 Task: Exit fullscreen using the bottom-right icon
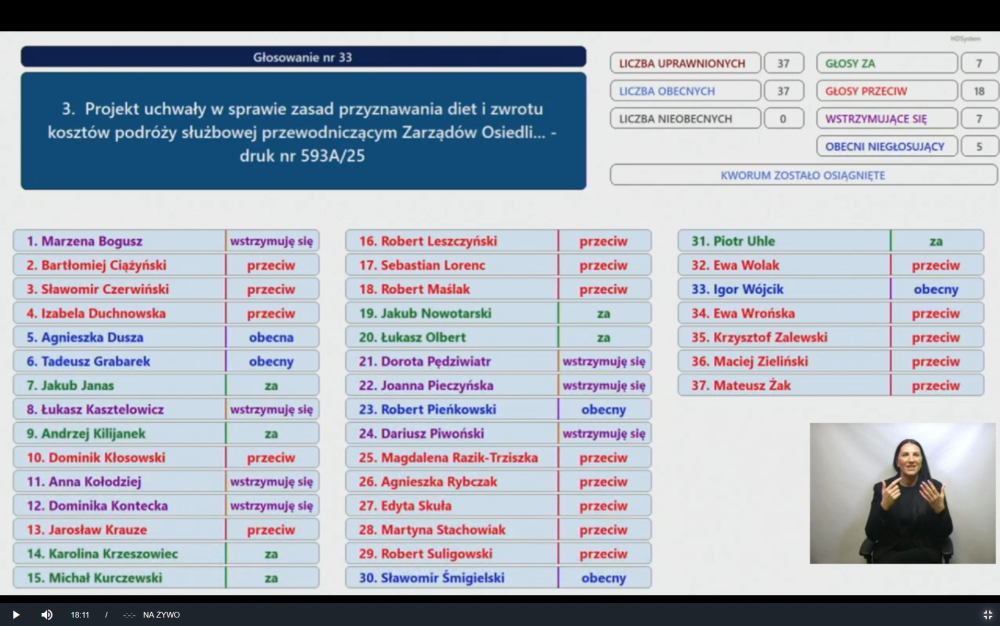pos(987,615)
